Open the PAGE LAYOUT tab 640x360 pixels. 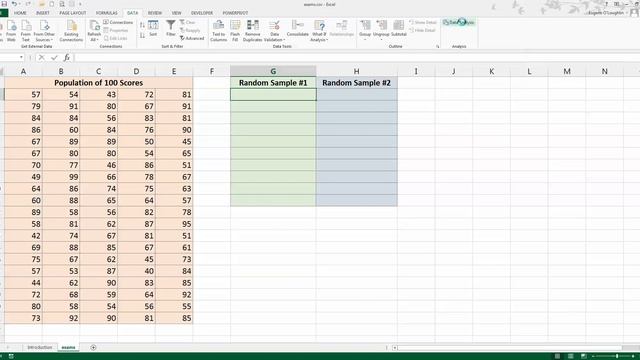click(73, 13)
